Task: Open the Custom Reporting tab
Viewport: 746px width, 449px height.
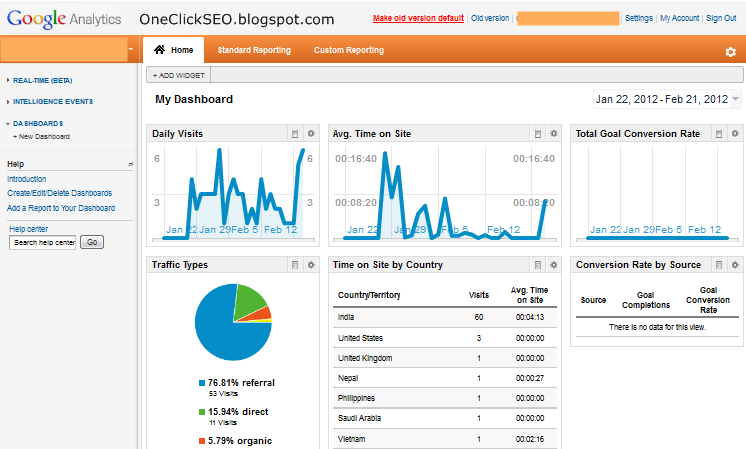Action: coord(349,50)
